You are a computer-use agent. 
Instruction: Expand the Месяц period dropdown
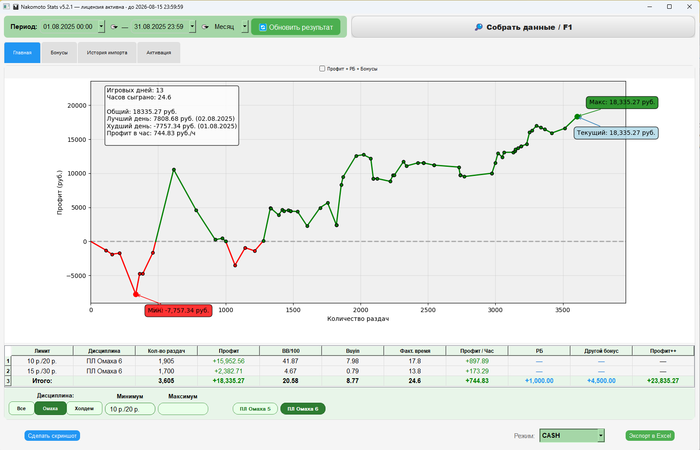(245, 27)
